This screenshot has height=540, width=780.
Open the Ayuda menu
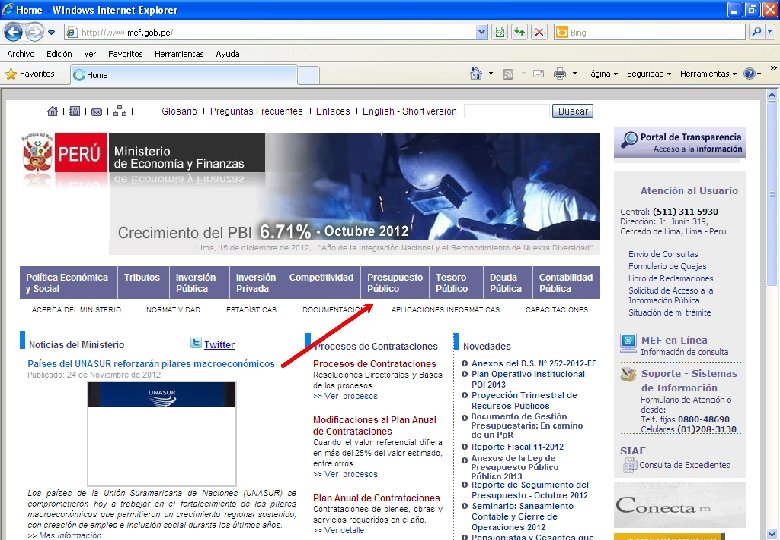tap(227, 54)
